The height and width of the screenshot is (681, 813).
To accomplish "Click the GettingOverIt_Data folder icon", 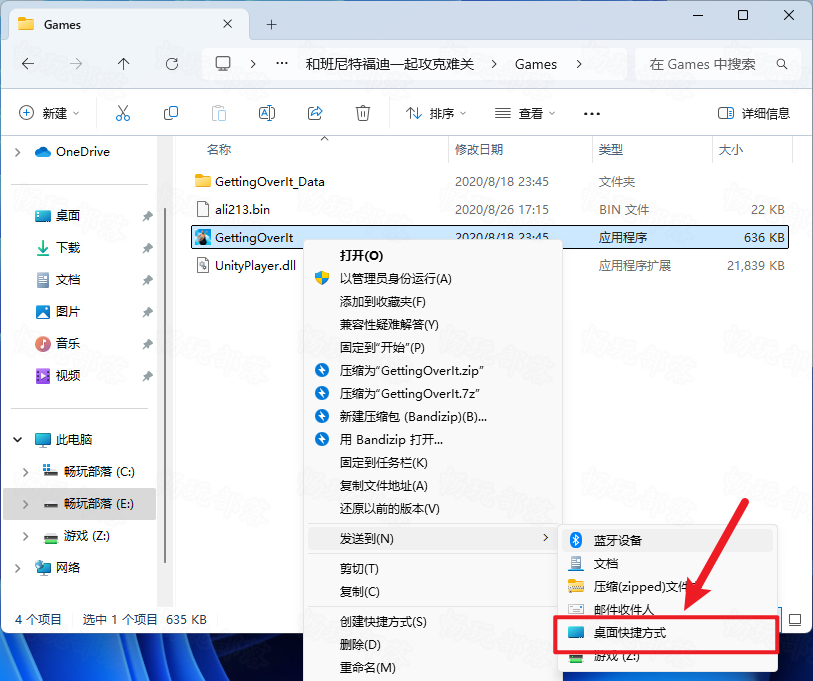I will click(x=203, y=181).
